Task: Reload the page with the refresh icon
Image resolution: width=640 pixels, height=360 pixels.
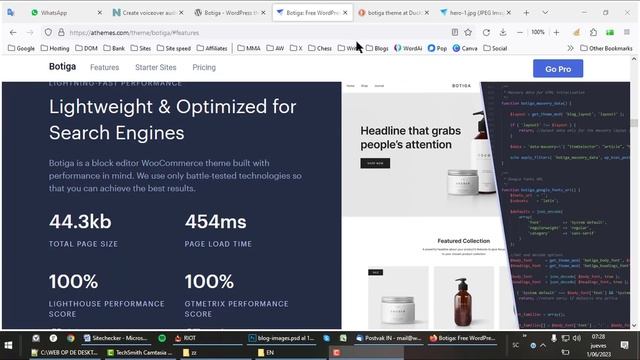Action: pyautogui.click(x=486, y=32)
